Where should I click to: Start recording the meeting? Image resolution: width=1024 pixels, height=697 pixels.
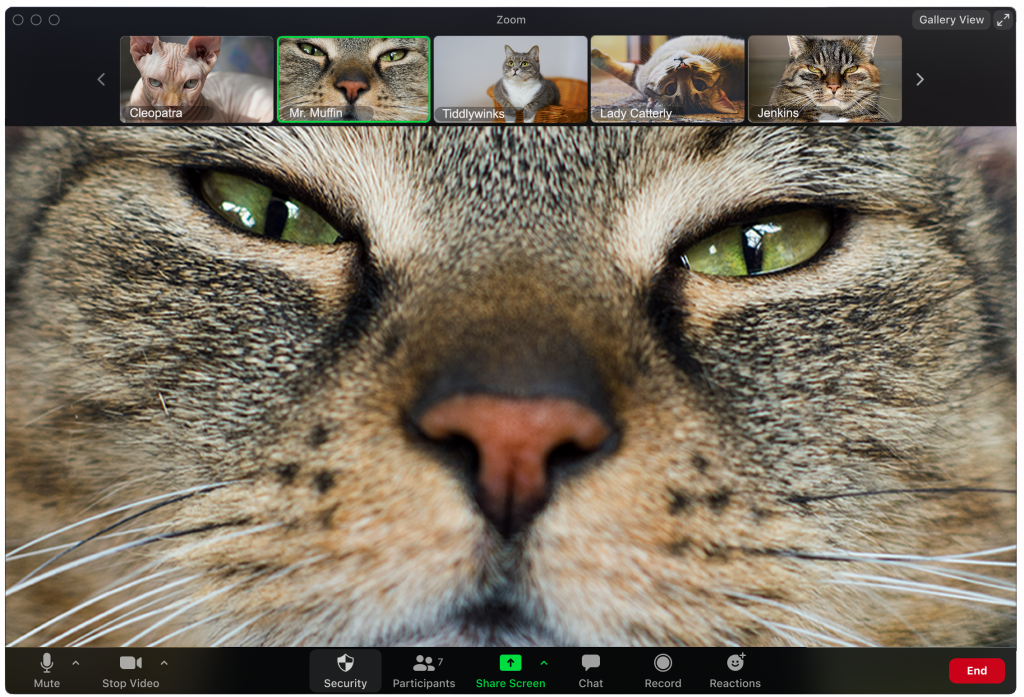pos(662,669)
